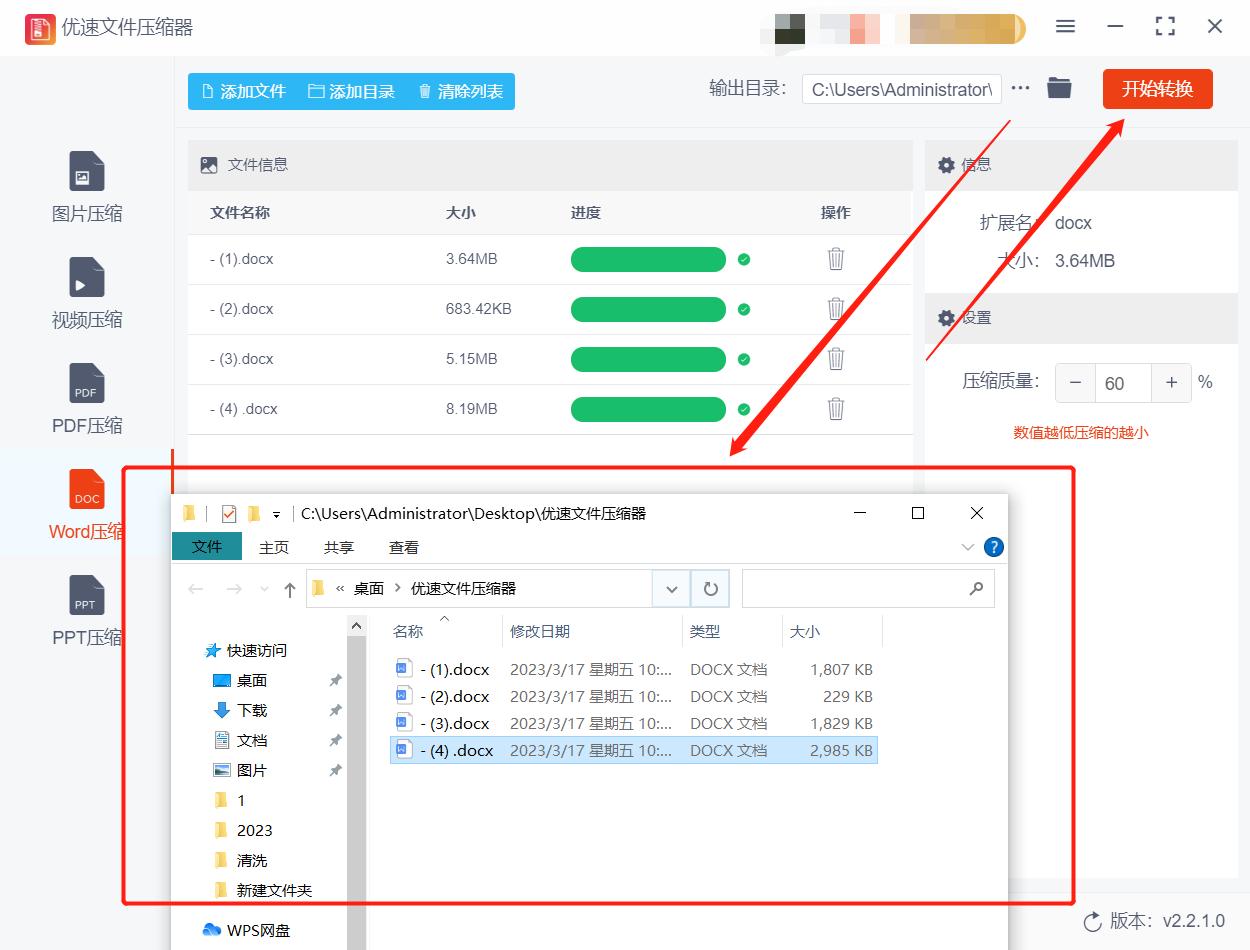Refresh the Explorer address bar
Screen dimensions: 1250x950
click(x=710, y=589)
